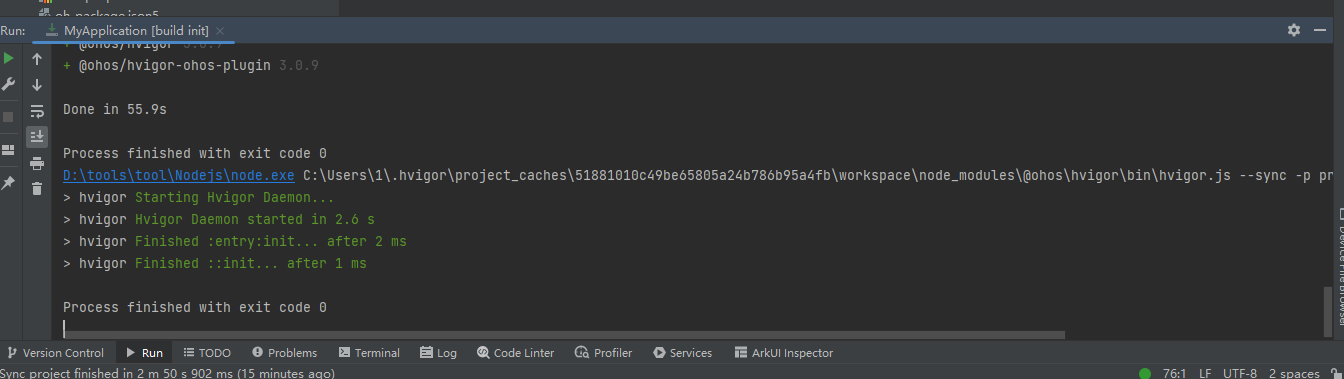This screenshot has width=1344, height=379.
Task: Open the ArkUI Inspector tool window
Action: (783, 353)
